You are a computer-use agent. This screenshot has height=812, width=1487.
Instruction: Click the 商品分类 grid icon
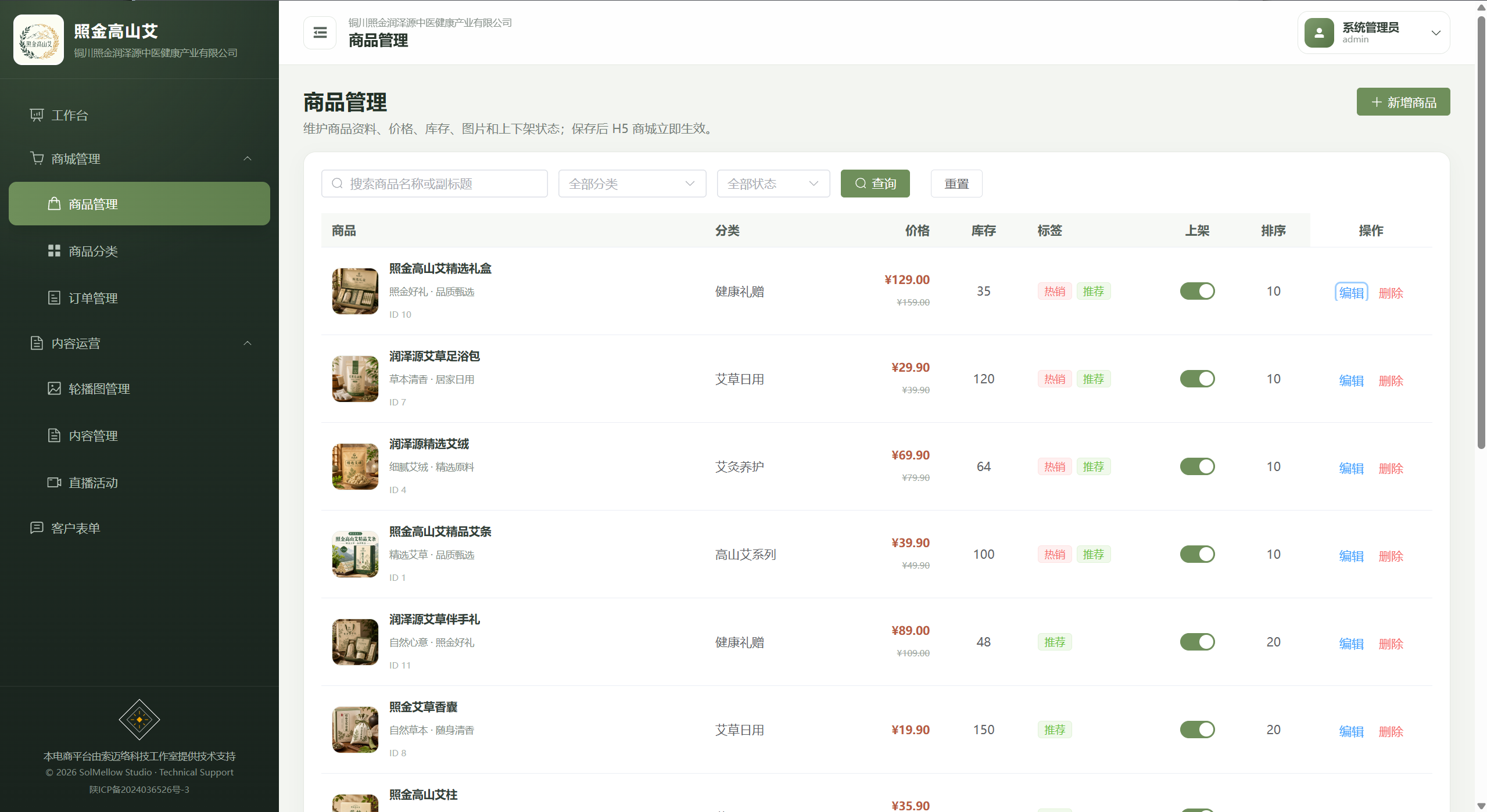(54, 251)
